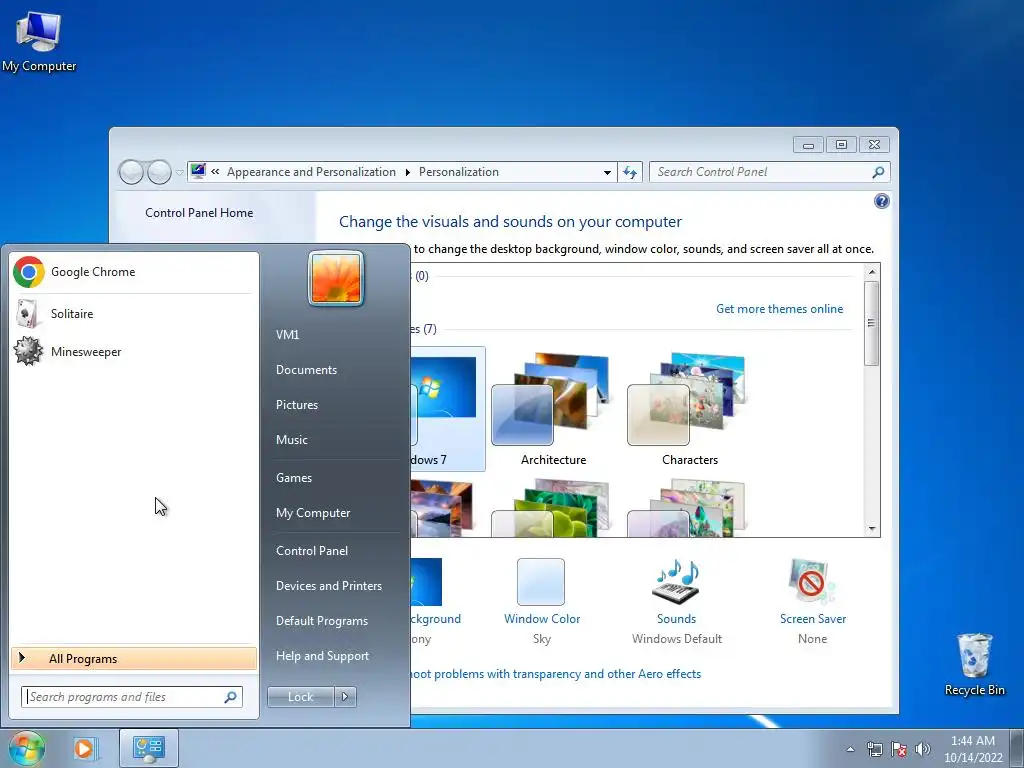Image resolution: width=1024 pixels, height=768 pixels.
Task: Open Minesweeper from the Start menu
Action: pyautogui.click(x=134, y=351)
